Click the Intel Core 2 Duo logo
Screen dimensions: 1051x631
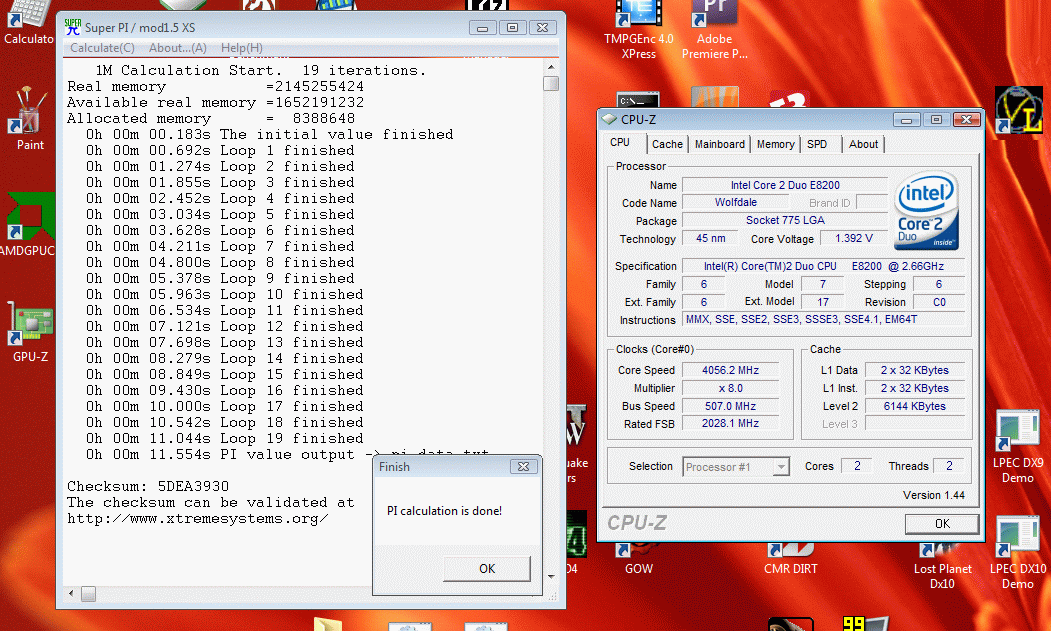[927, 211]
